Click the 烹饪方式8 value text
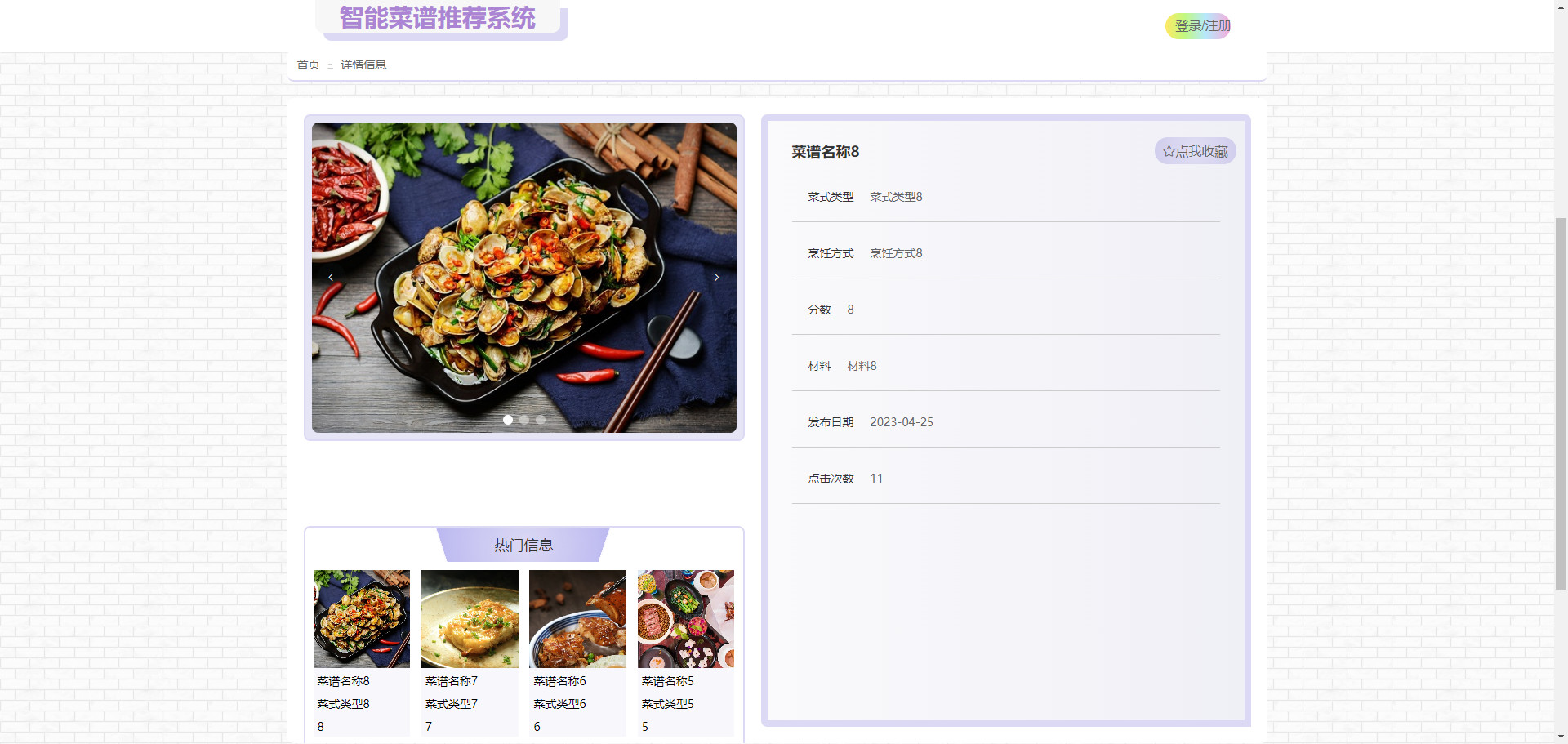1568x744 pixels. coord(896,253)
